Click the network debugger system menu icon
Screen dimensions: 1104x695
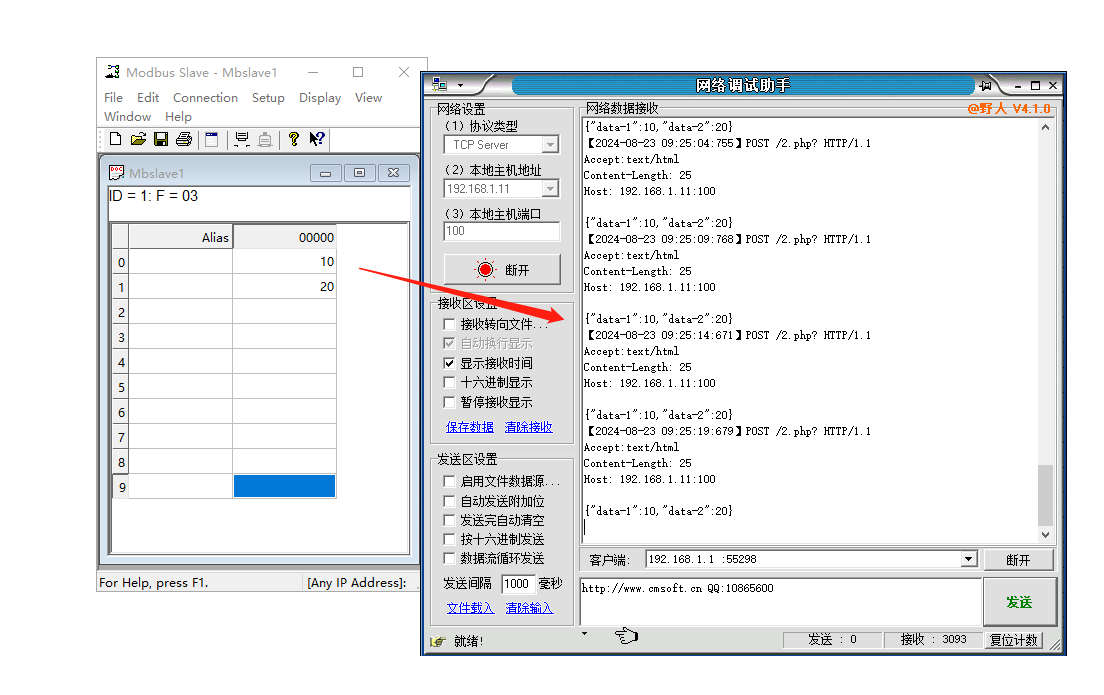click(439, 84)
